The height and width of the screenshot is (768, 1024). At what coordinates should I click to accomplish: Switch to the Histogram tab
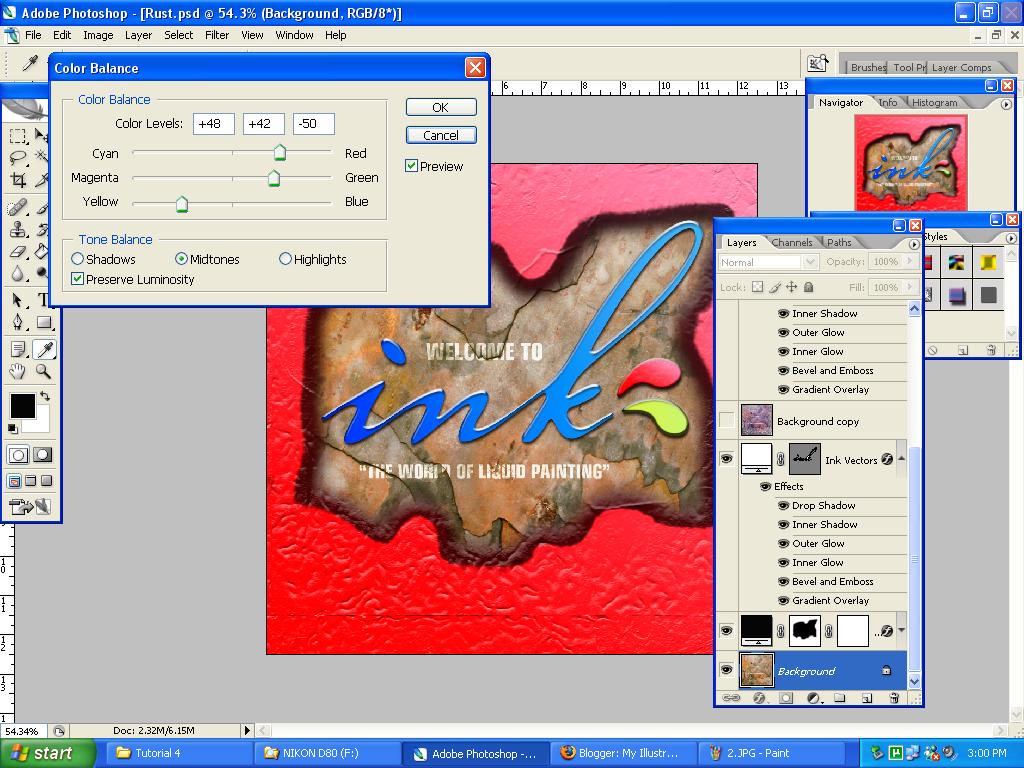point(935,103)
